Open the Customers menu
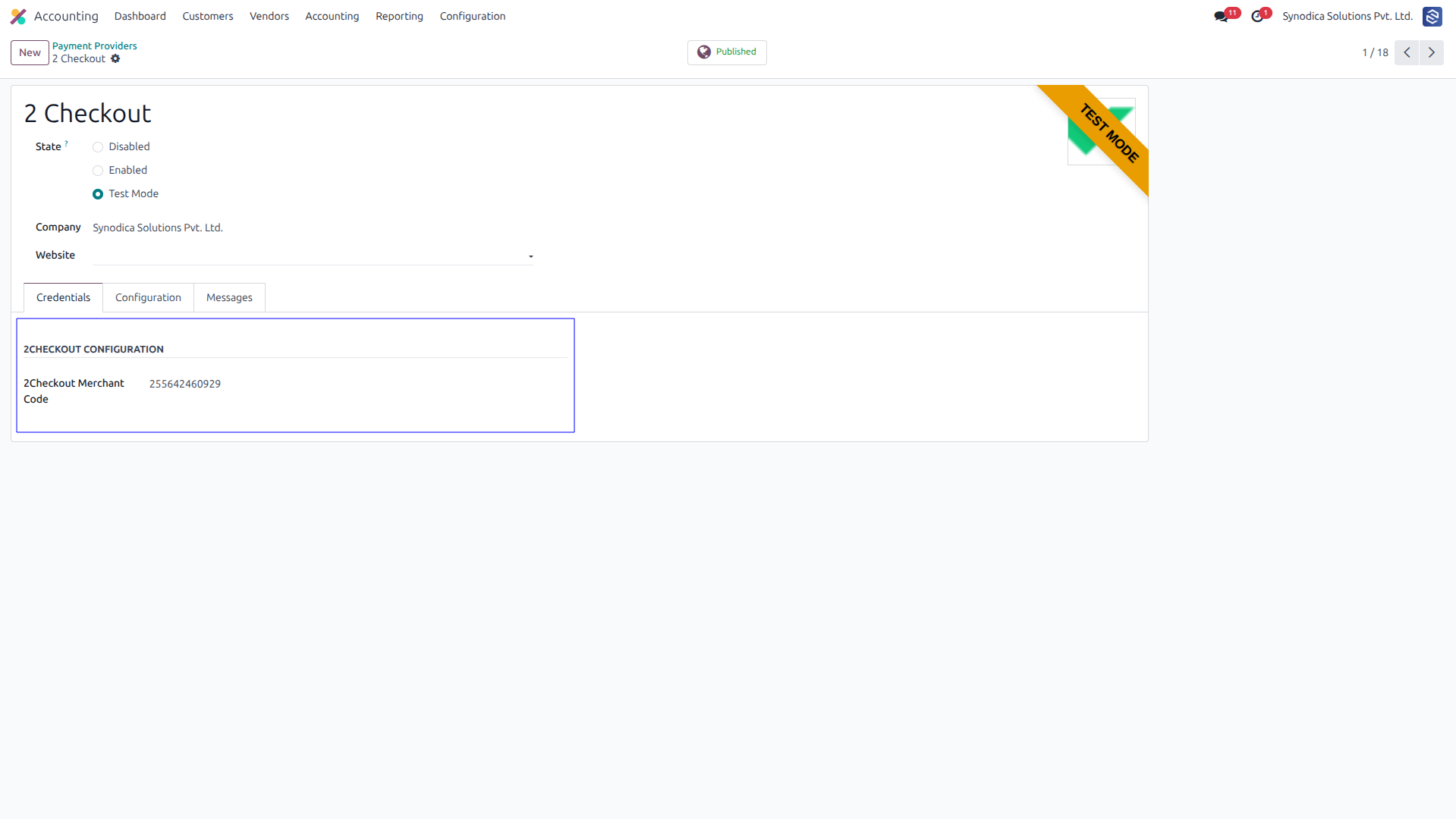This screenshot has height=819, width=1456. tap(208, 16)
